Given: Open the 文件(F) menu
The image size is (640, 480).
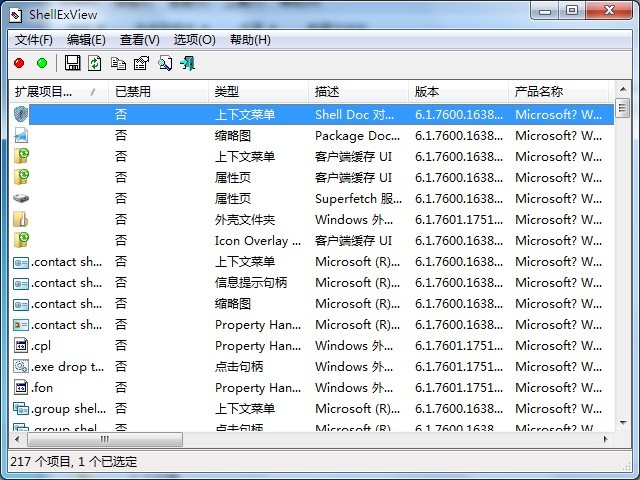Looking at the screenshot, I should 34,40.
